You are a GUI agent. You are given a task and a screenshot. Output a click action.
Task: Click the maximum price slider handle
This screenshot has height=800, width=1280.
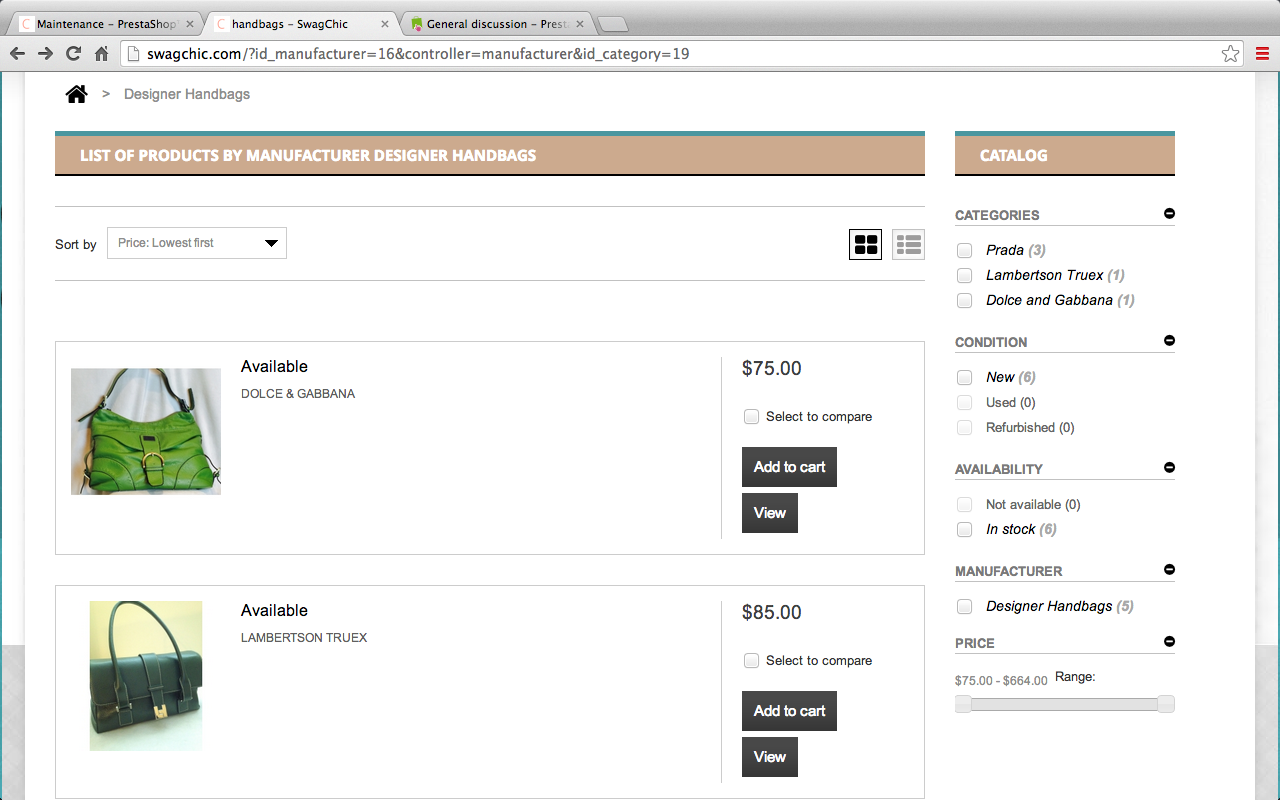pyautogui.click(x=1166, y=704)
